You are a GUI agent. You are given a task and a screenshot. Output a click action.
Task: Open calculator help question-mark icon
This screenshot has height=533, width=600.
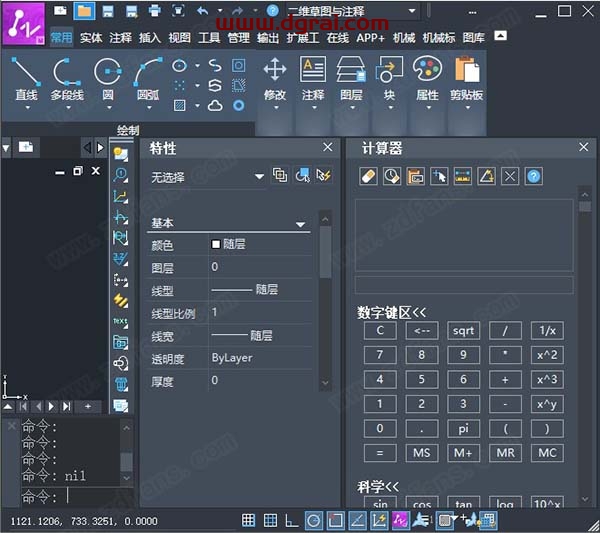[x=534, y=176]
